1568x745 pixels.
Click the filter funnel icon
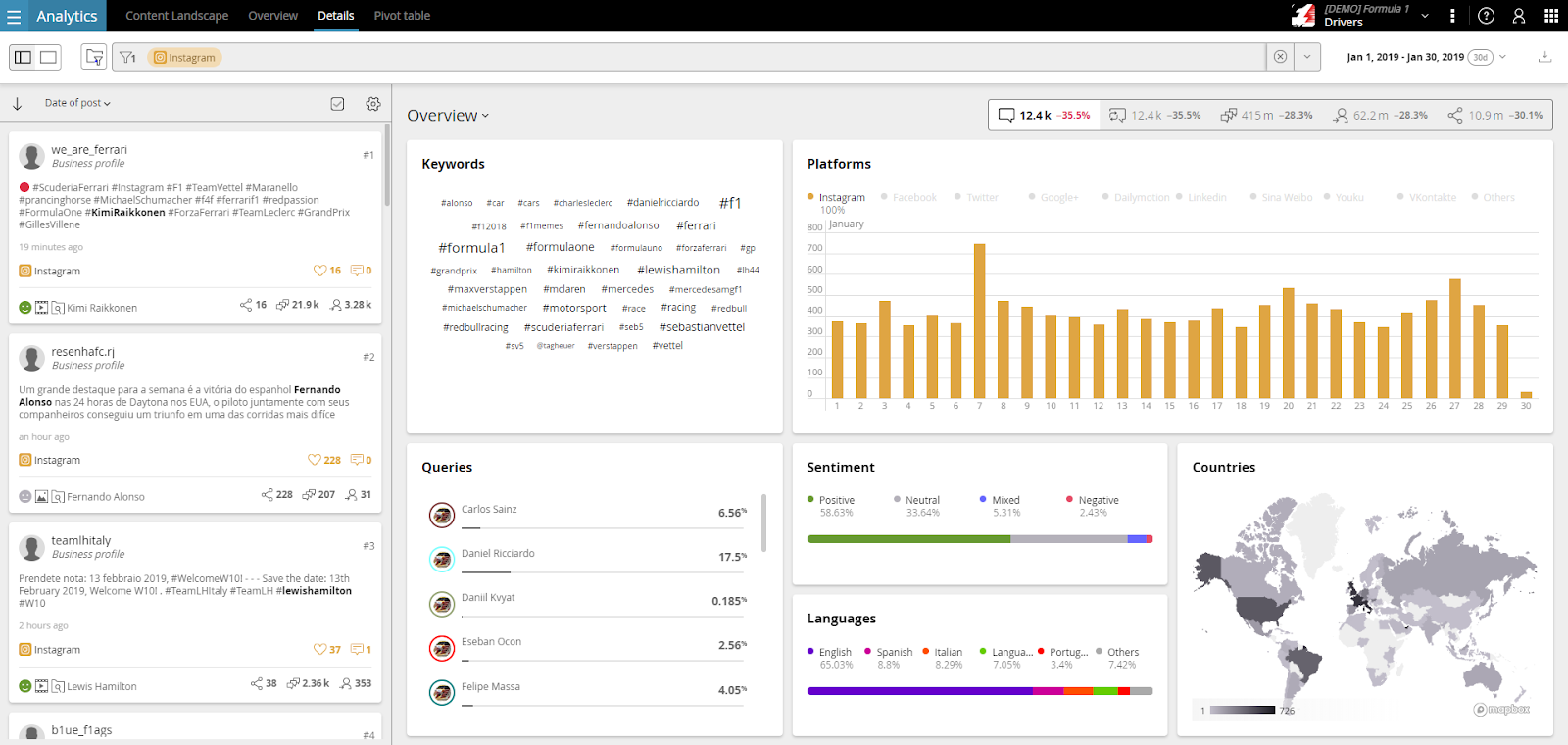(x=128, y=58)
